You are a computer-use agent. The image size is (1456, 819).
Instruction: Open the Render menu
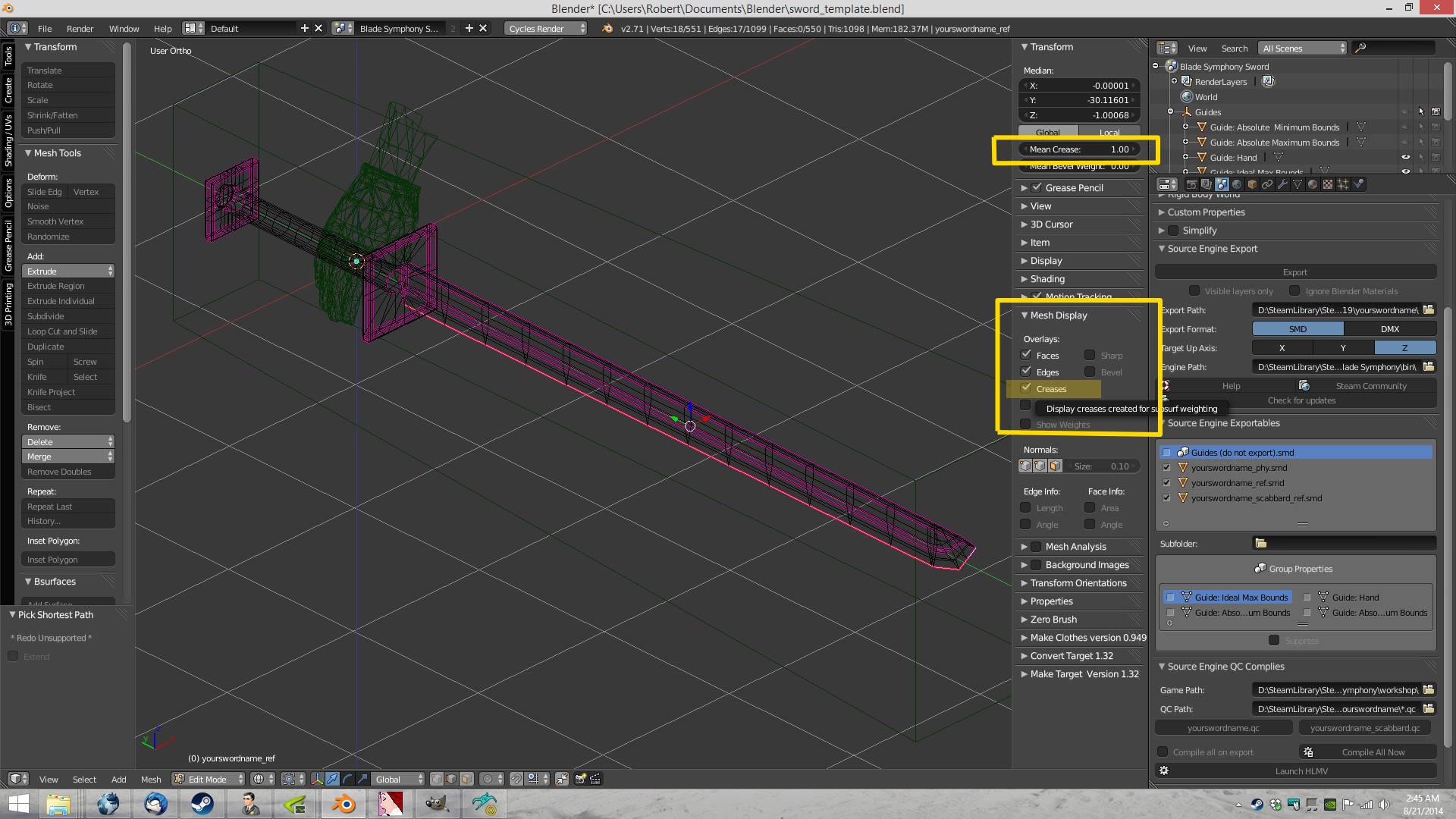click(x=80, y=28)
